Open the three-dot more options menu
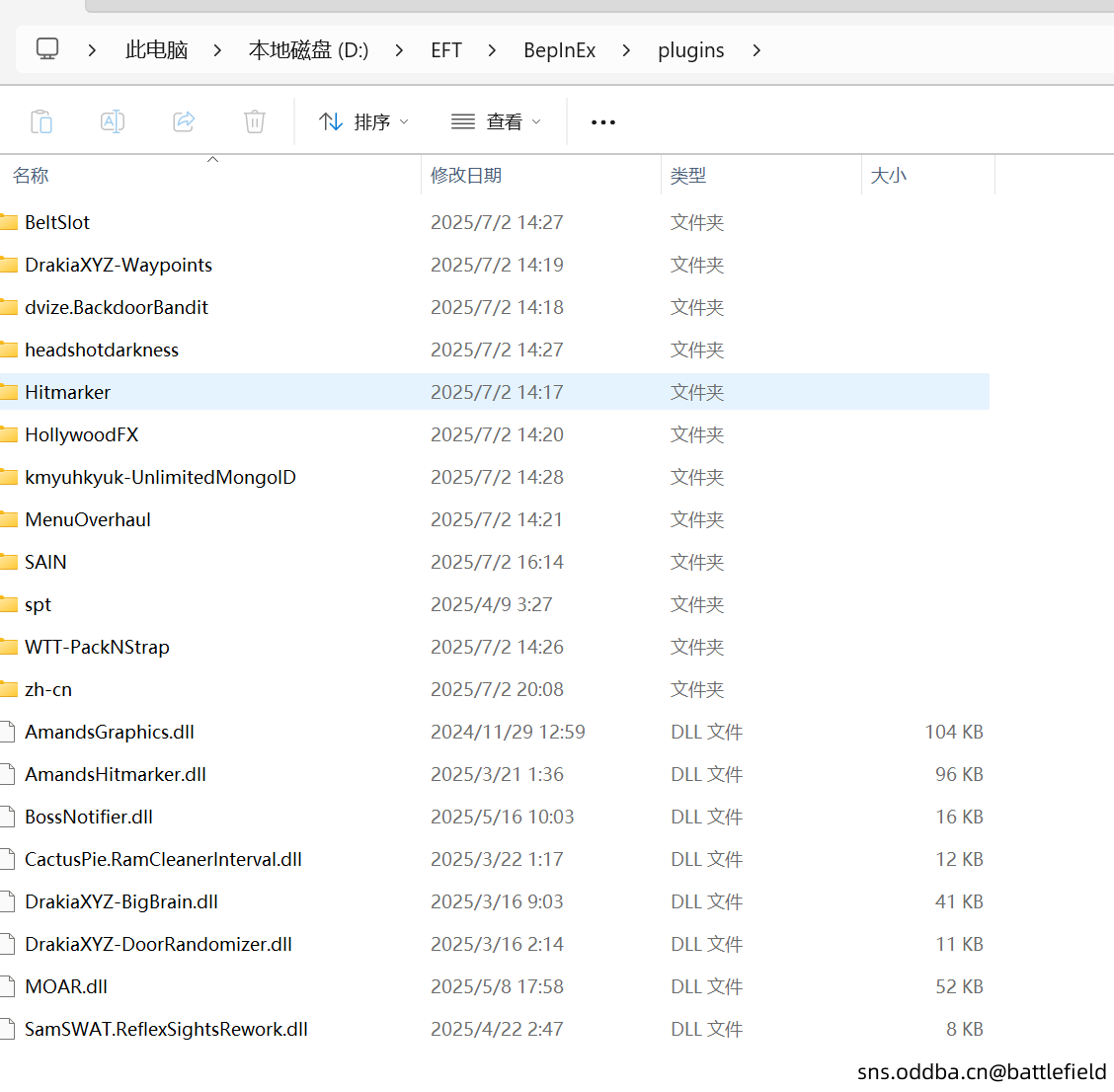Viewport: 1114px width, 1092px height. pyautogui.click(x=603, y=122)
